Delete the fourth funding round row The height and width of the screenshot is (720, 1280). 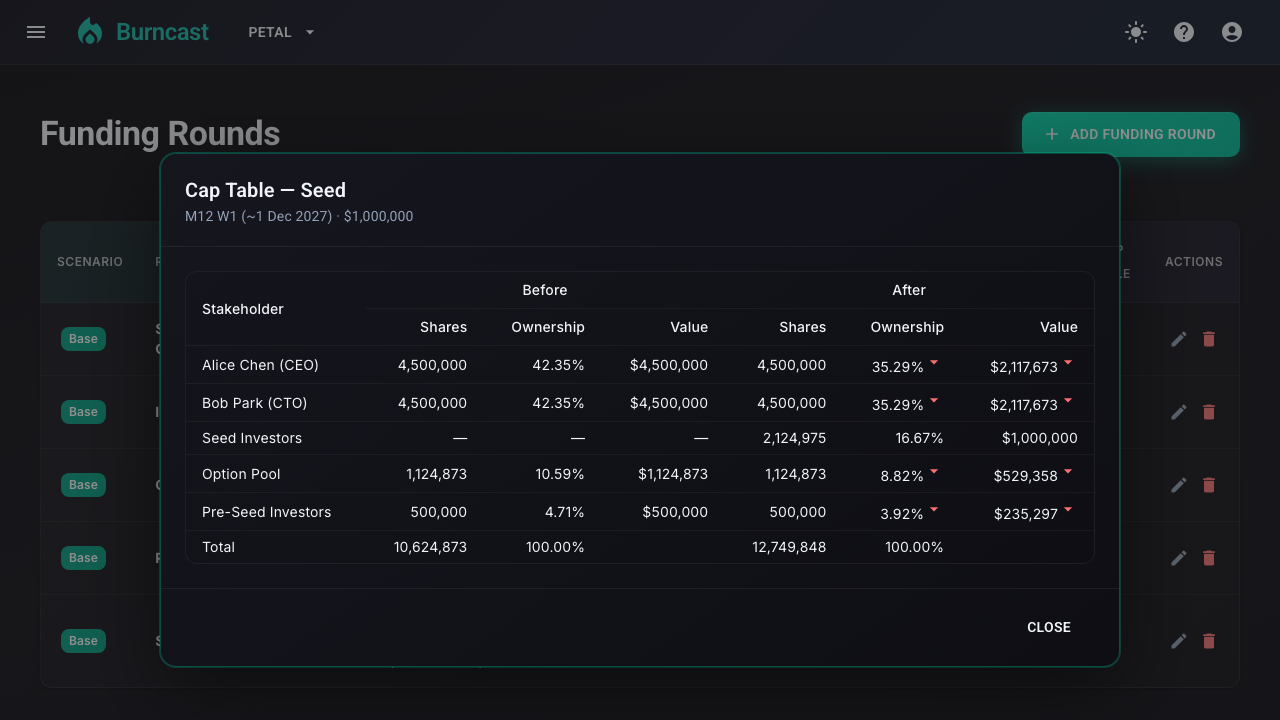click(1209, 558)
